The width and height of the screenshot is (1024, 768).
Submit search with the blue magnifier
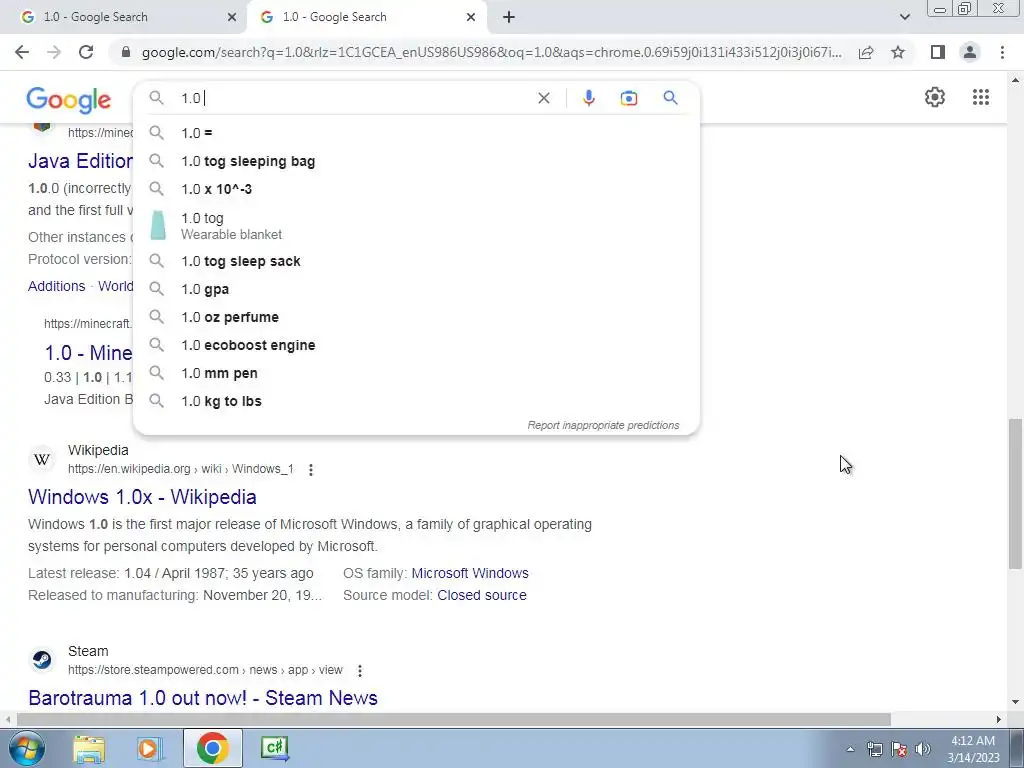pyautogui.click(x=670, y=98)
